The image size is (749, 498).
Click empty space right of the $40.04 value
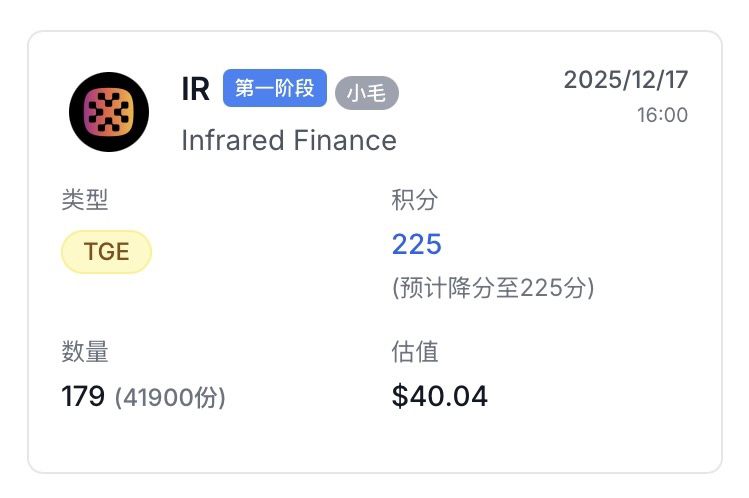click(600, 397)
